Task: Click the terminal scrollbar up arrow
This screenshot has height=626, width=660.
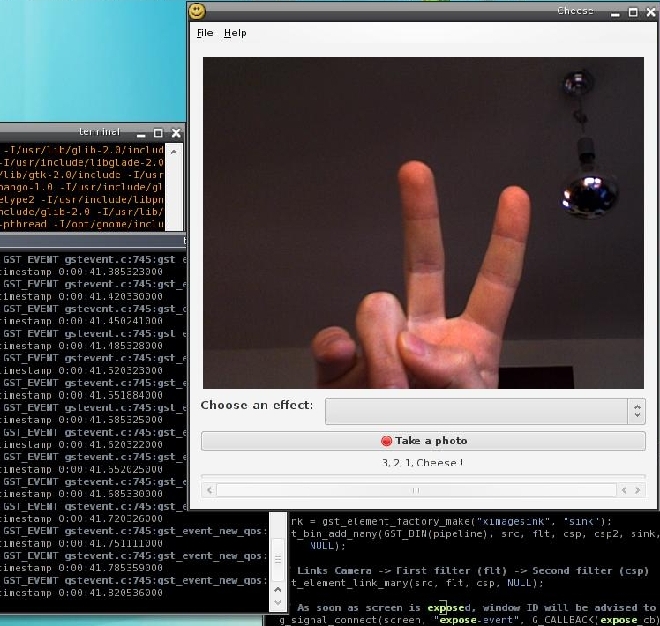Action: [x=173, y=152]
